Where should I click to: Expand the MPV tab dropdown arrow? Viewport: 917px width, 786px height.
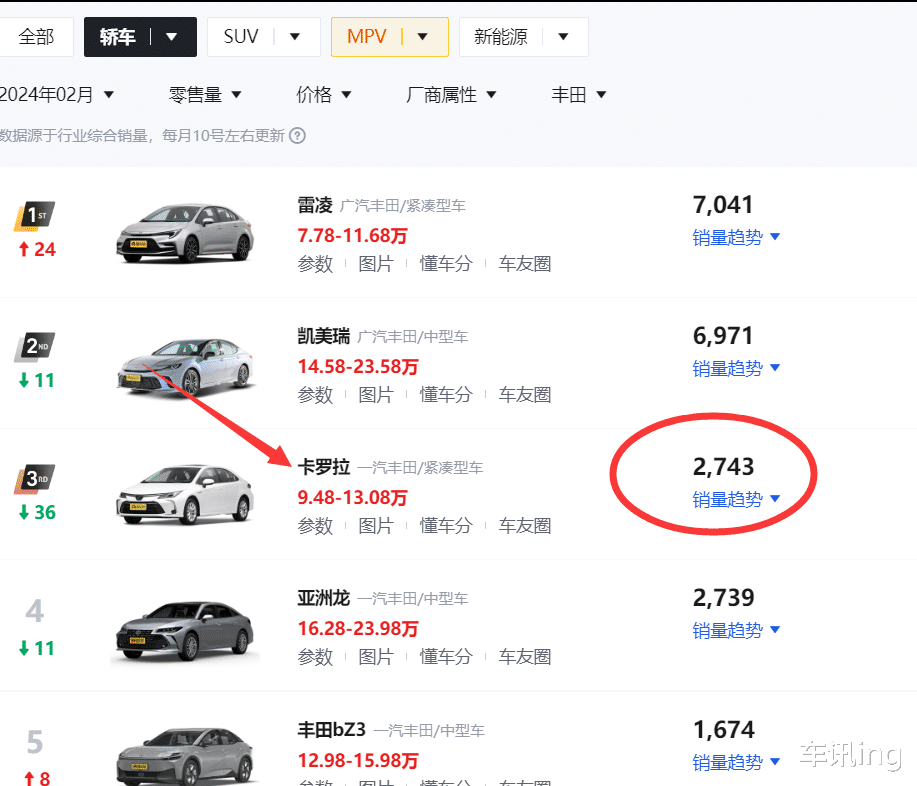[422, 37]
